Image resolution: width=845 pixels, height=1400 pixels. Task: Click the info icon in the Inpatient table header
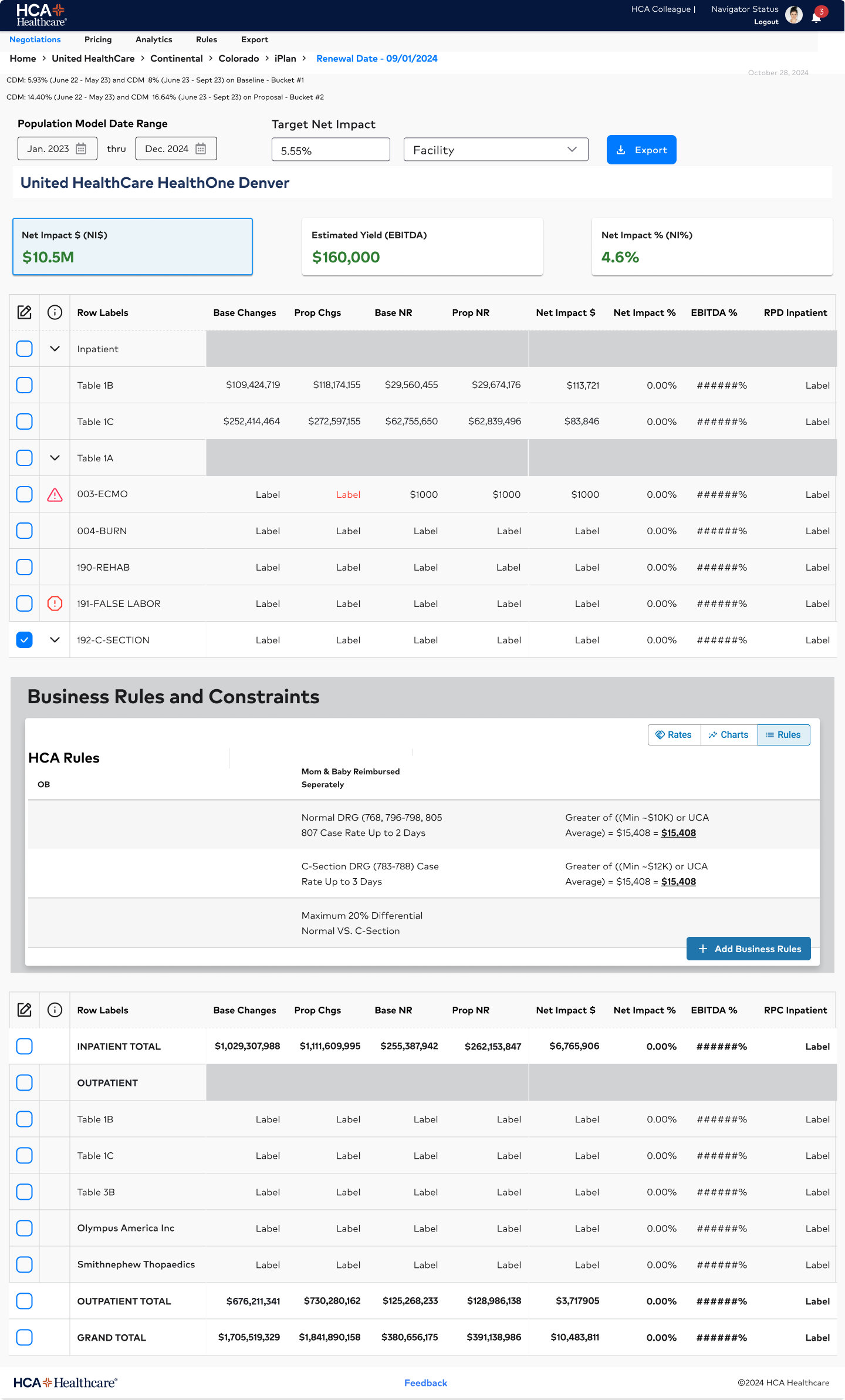tap(55, 312)
